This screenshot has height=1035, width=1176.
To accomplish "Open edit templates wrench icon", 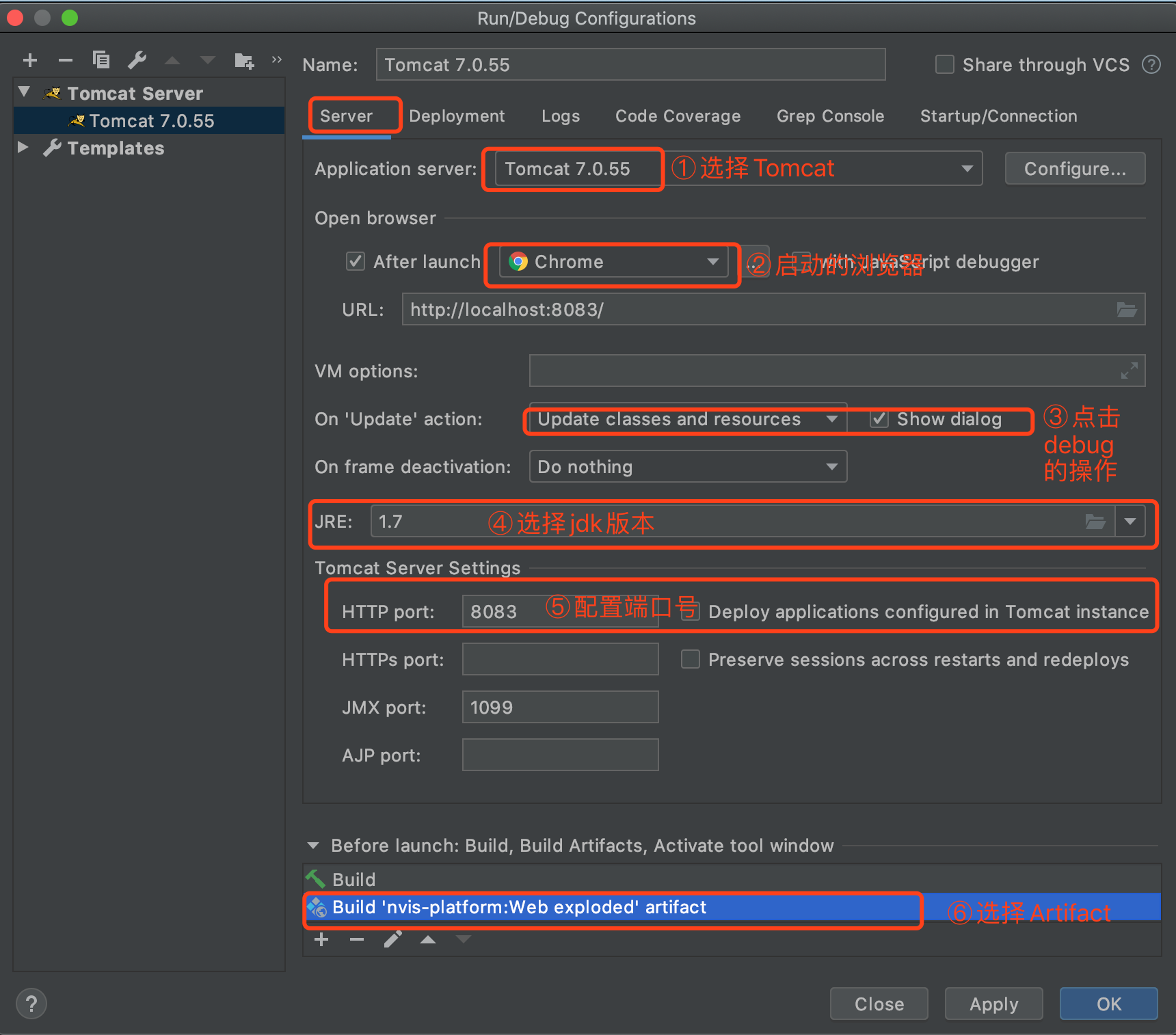I will [x=137, y=60].
